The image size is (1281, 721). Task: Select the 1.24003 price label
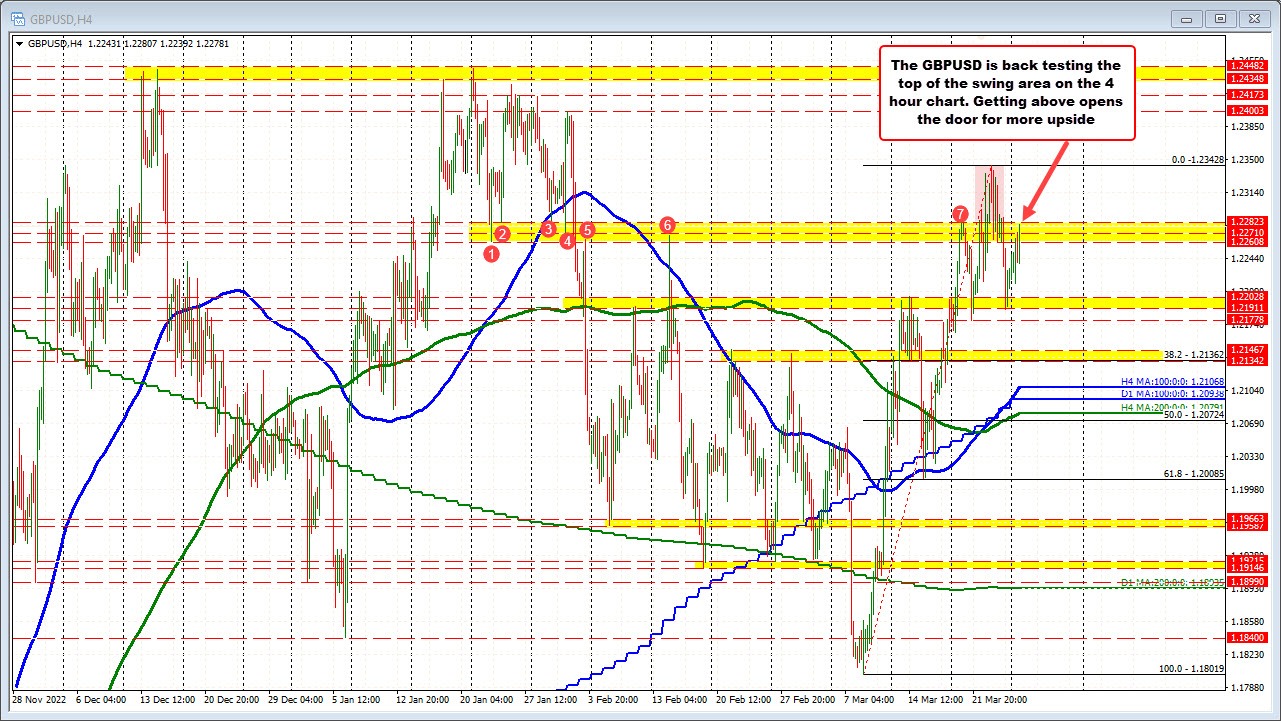pos(1247,110)
